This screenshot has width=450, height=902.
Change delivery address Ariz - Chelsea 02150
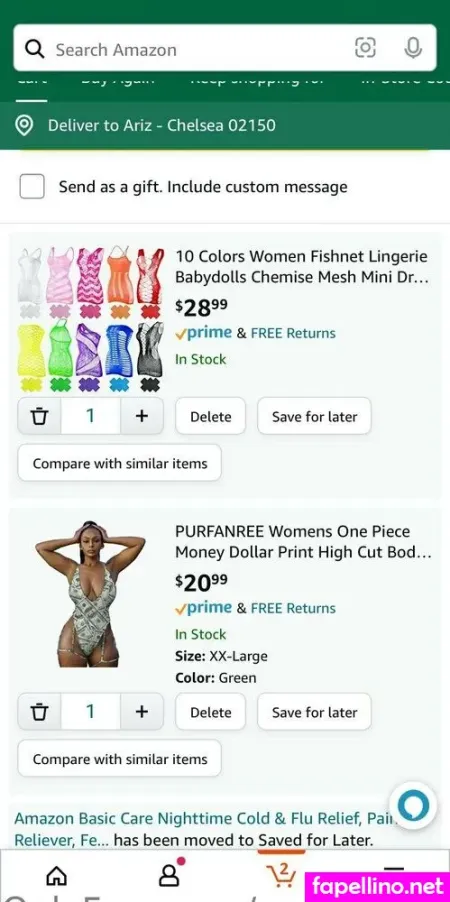[x=162, y=125]
